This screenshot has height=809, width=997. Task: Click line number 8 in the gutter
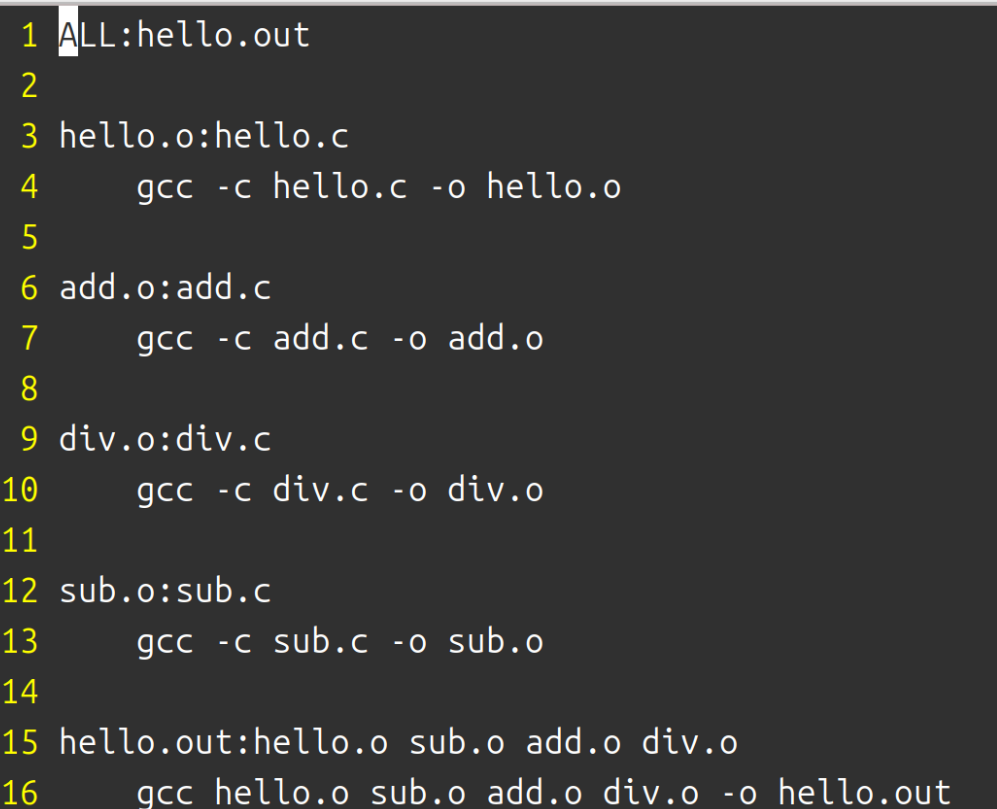pos(29,389)
